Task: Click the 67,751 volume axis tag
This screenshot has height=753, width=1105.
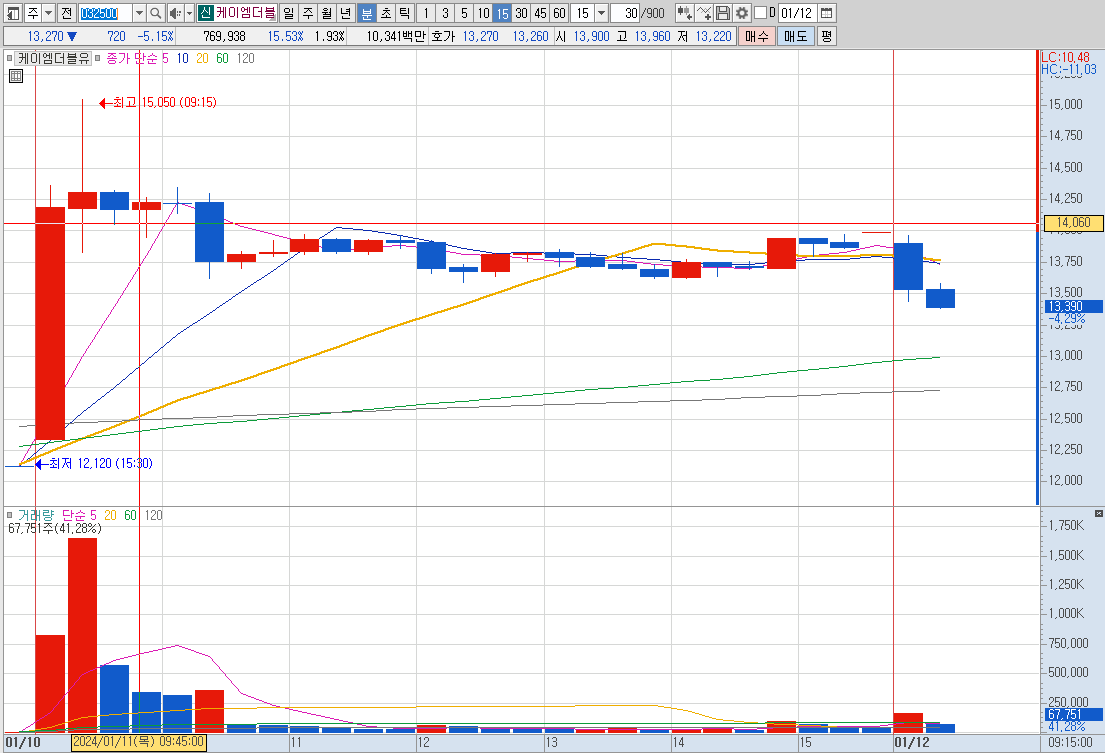Action: tap(1073, 714)
